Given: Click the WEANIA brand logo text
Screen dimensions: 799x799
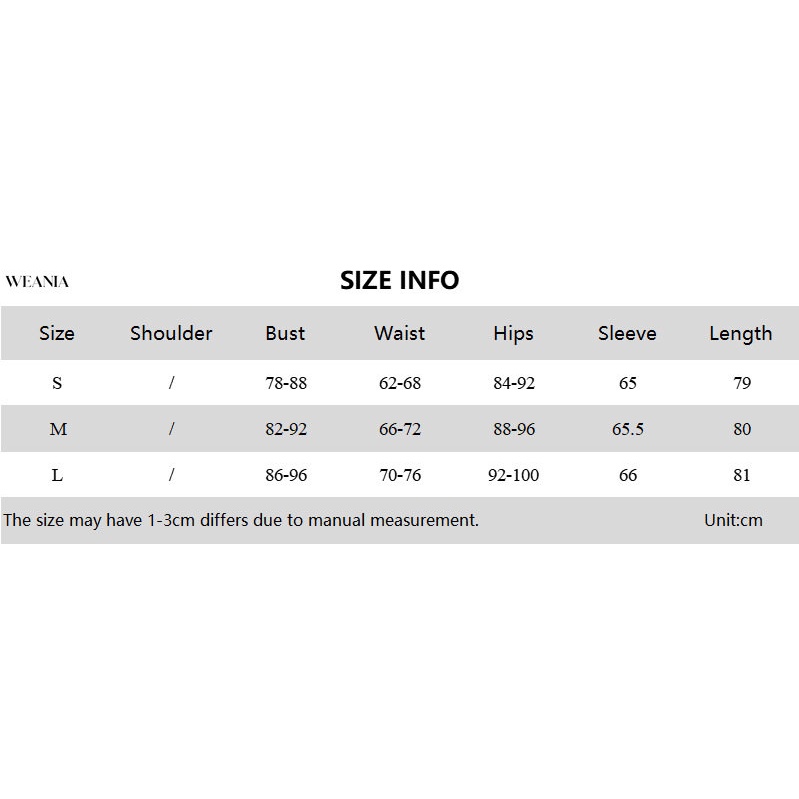Looking at the screenshot, I should 37,282.
